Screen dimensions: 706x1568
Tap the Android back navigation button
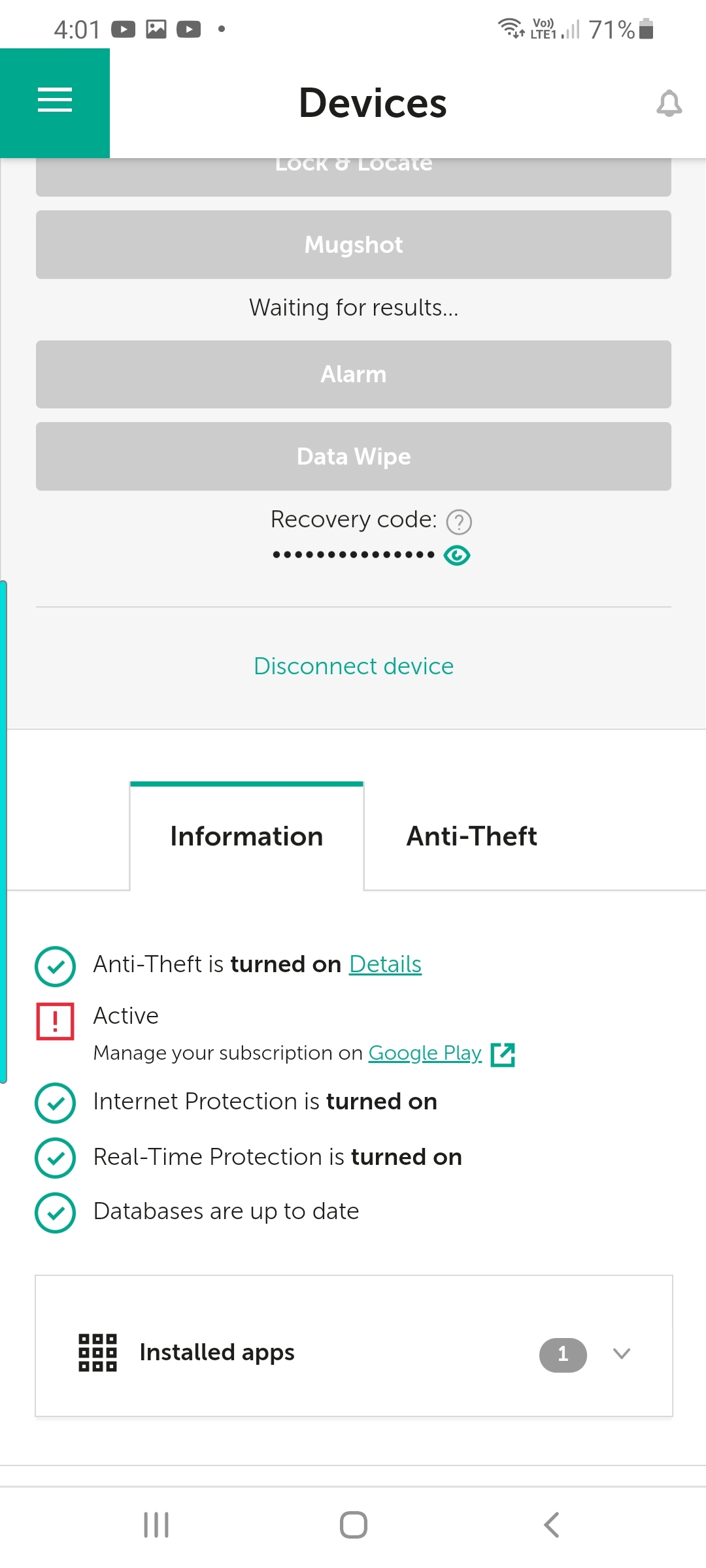(551, 1525)
